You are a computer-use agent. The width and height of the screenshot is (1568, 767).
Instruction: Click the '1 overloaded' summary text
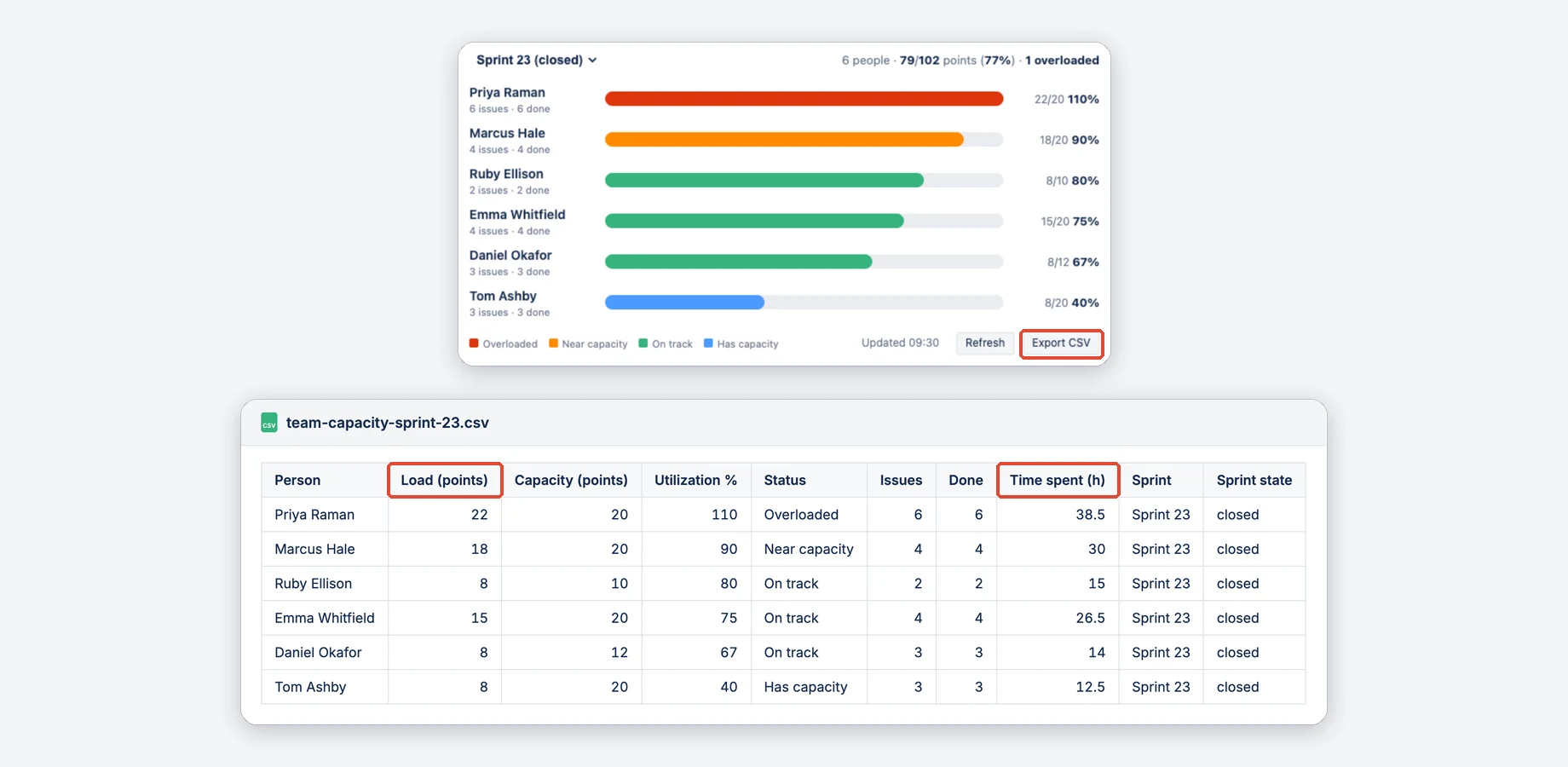coord(1062,61)
